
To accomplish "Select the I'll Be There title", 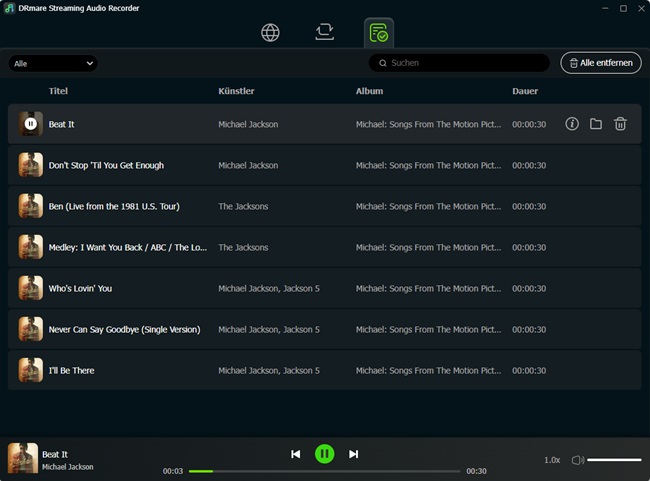I will coord(71,370).
